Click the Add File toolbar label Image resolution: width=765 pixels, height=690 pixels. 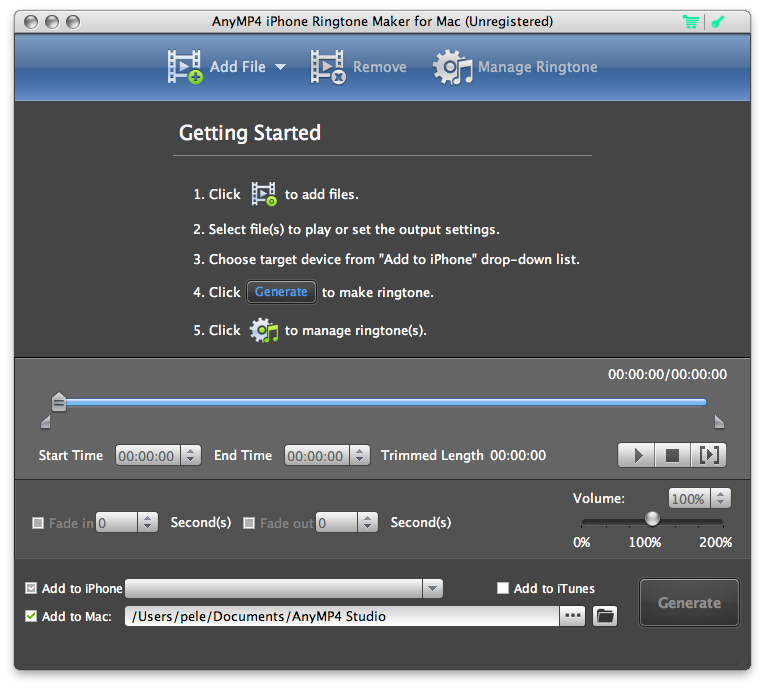(x=238, y=67)
